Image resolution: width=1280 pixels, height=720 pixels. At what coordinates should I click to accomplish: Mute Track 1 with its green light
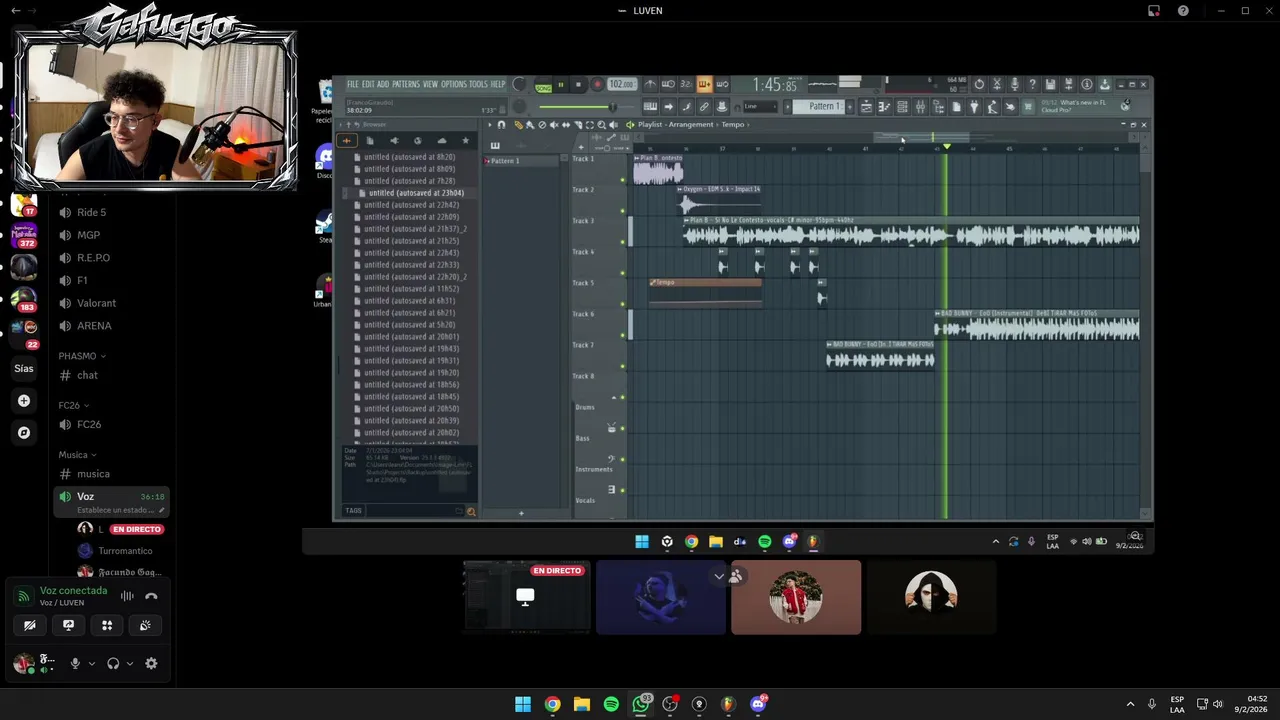click(x=623, y=180)
